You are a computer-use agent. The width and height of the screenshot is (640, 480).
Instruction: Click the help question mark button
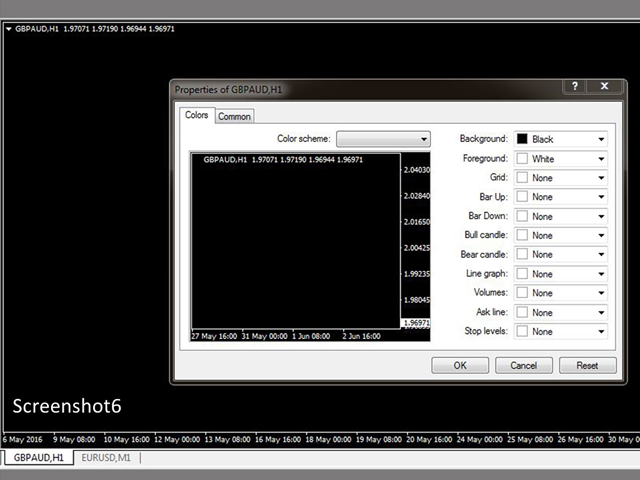[x=575, y=88]
